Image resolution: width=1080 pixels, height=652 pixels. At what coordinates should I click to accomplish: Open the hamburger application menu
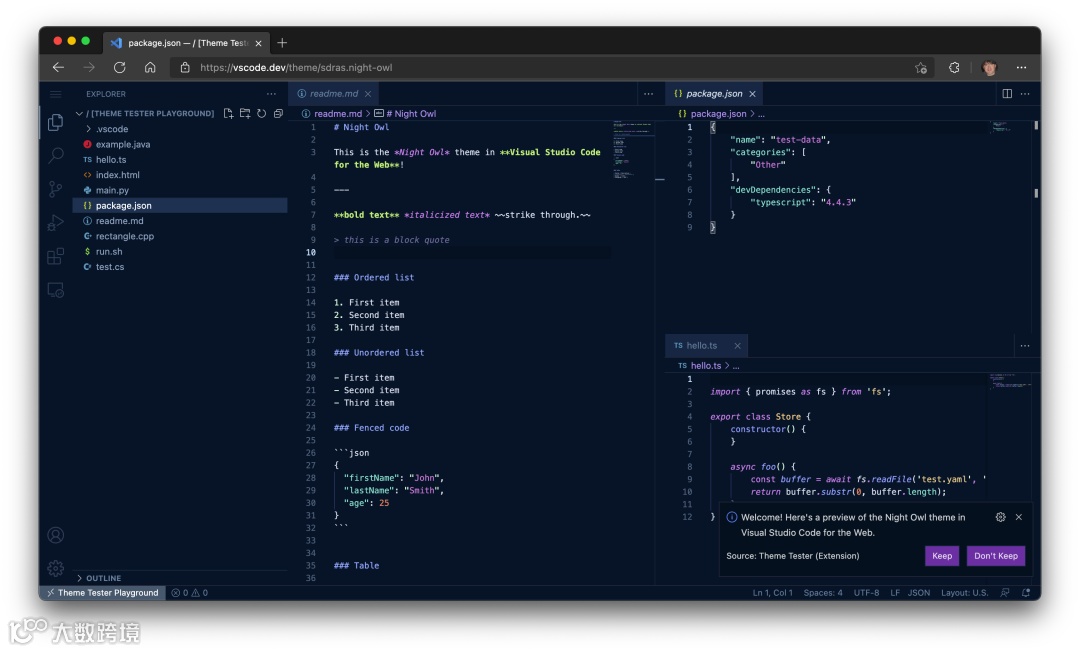[x=56, y=94]
